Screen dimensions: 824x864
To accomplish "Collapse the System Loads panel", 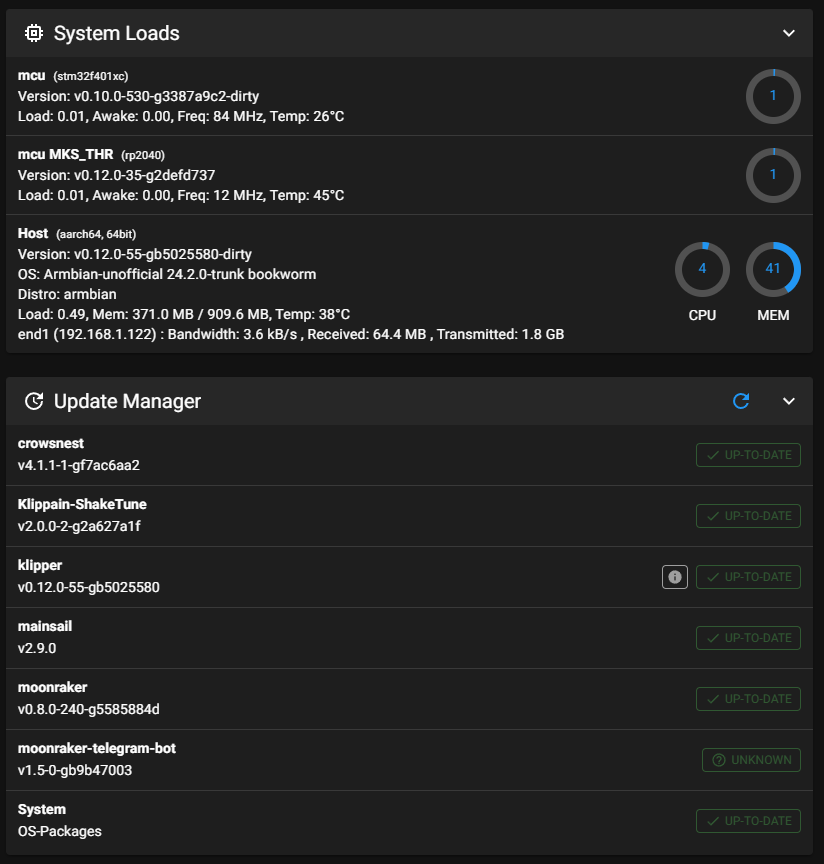I will [x=789, y=33].
